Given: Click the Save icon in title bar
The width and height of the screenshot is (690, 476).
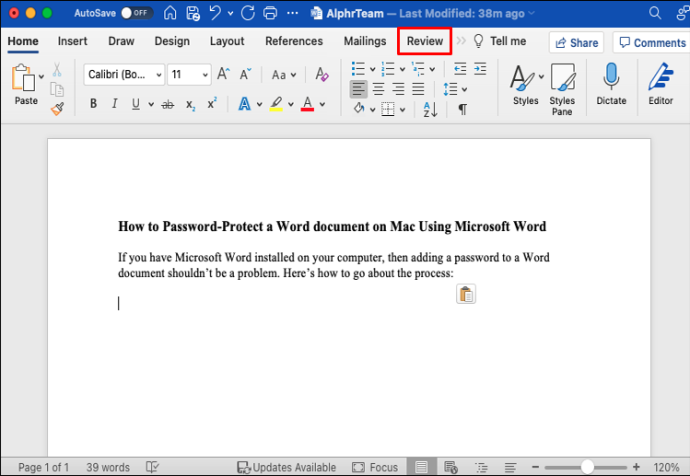Looking at the screenshot, I should tap(193, 13).
